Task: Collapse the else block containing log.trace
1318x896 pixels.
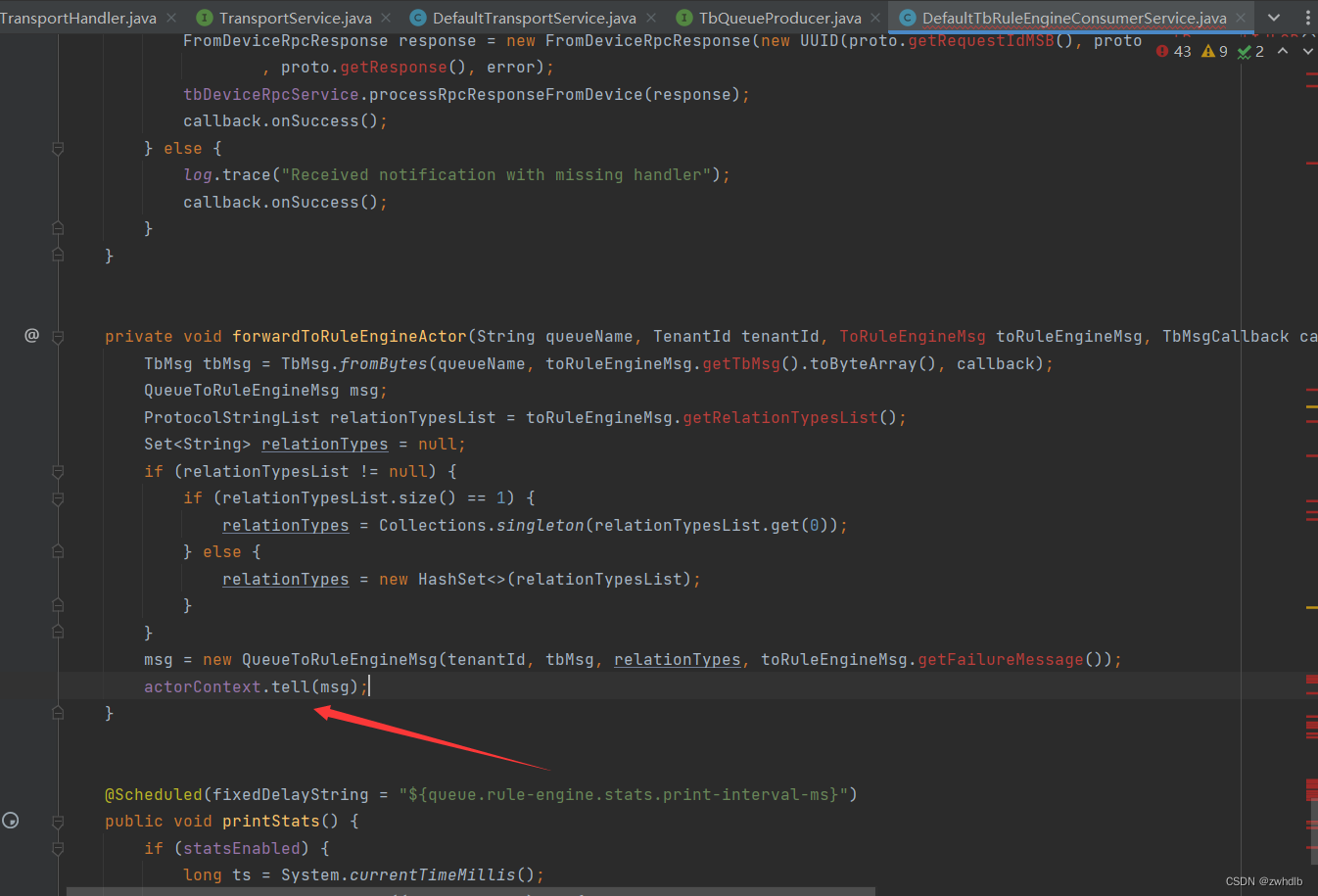Action: pyautogui.click(x=58, y=149)
